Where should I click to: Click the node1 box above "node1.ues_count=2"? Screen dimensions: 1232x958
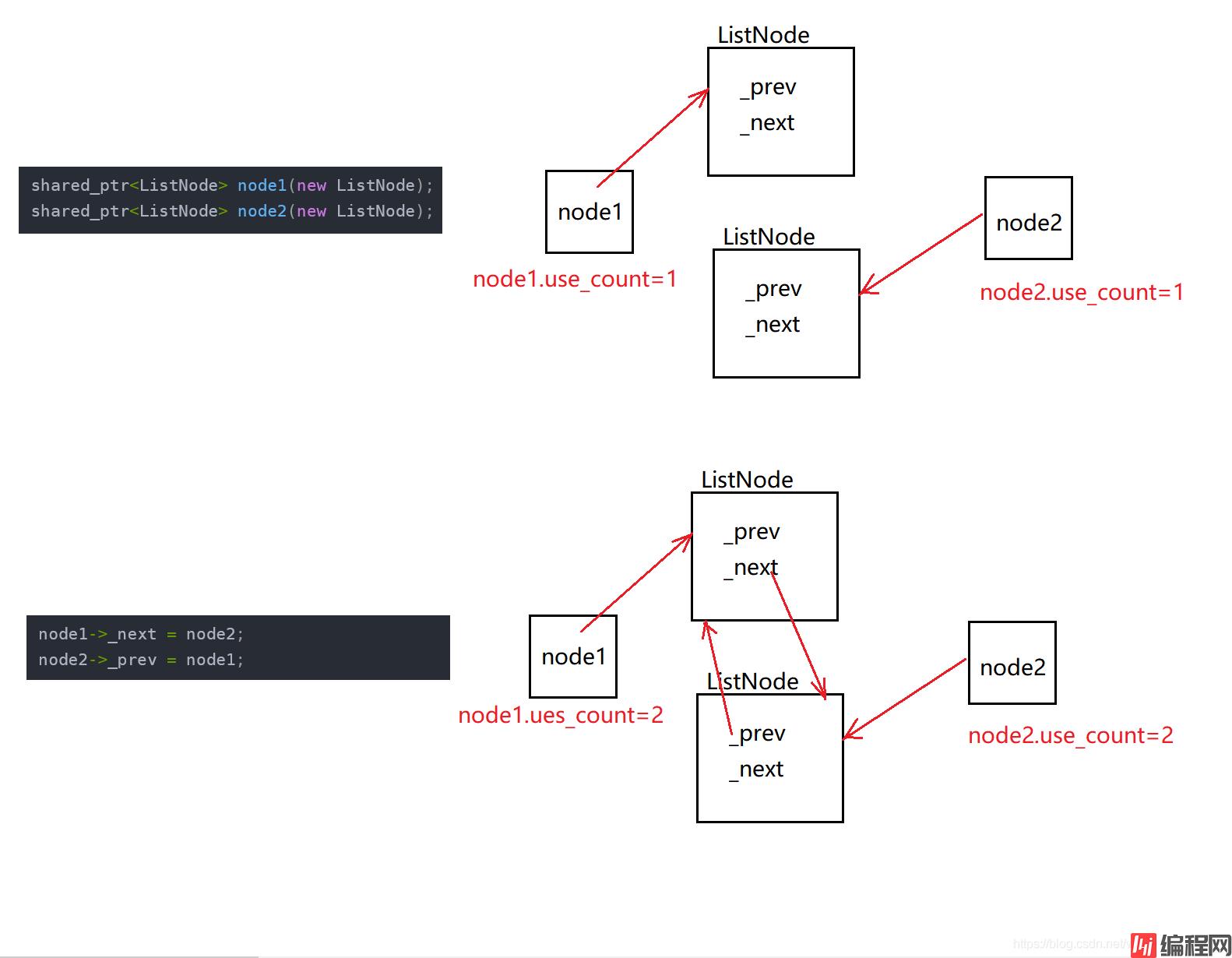tap(573, 657)
